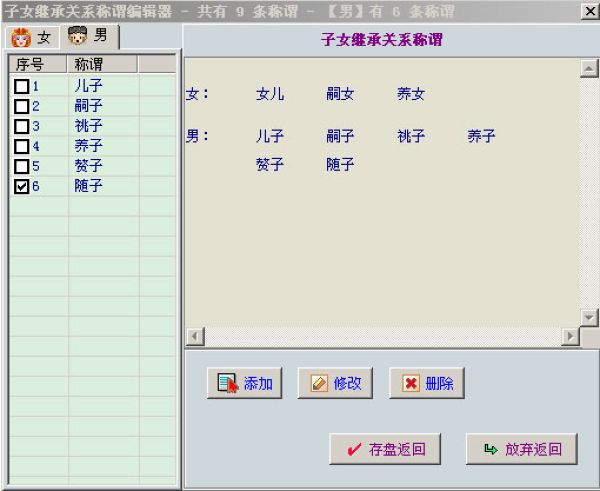Click the preview scroll down arrow
The image size is (600, 491).
(589, 318)
